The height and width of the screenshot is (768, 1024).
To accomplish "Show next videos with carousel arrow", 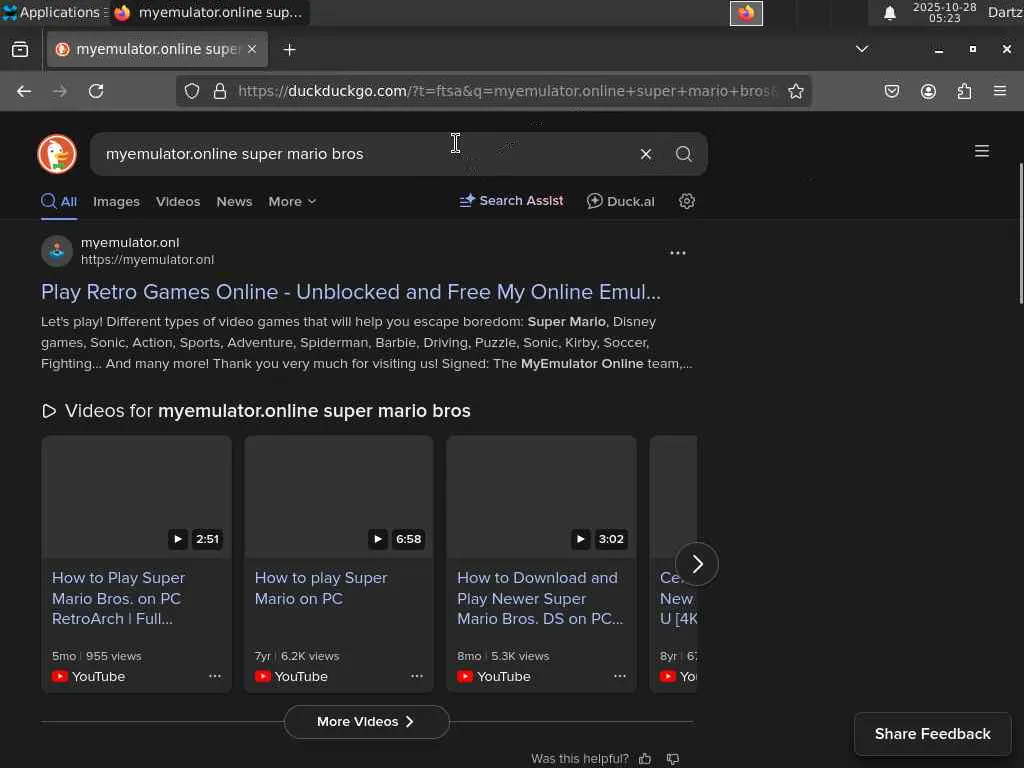I will (x=697, y=564).
